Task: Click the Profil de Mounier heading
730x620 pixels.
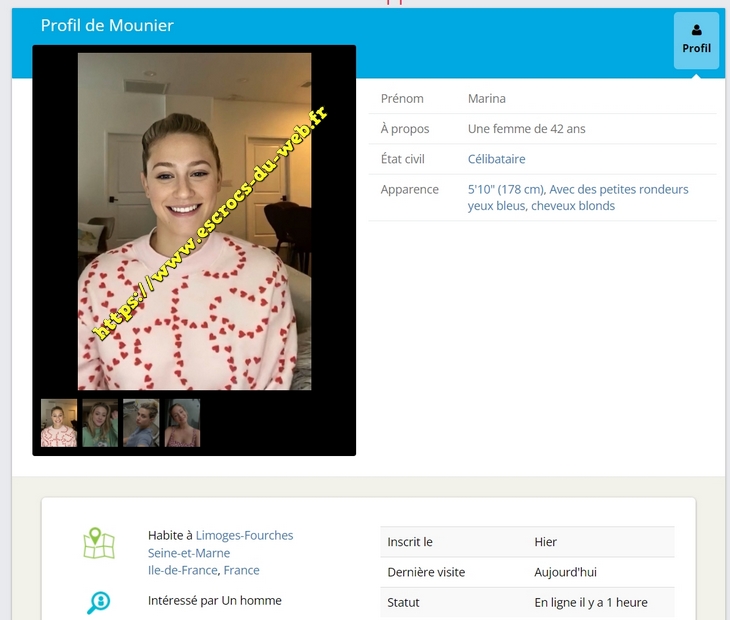Action: point(107,25)
